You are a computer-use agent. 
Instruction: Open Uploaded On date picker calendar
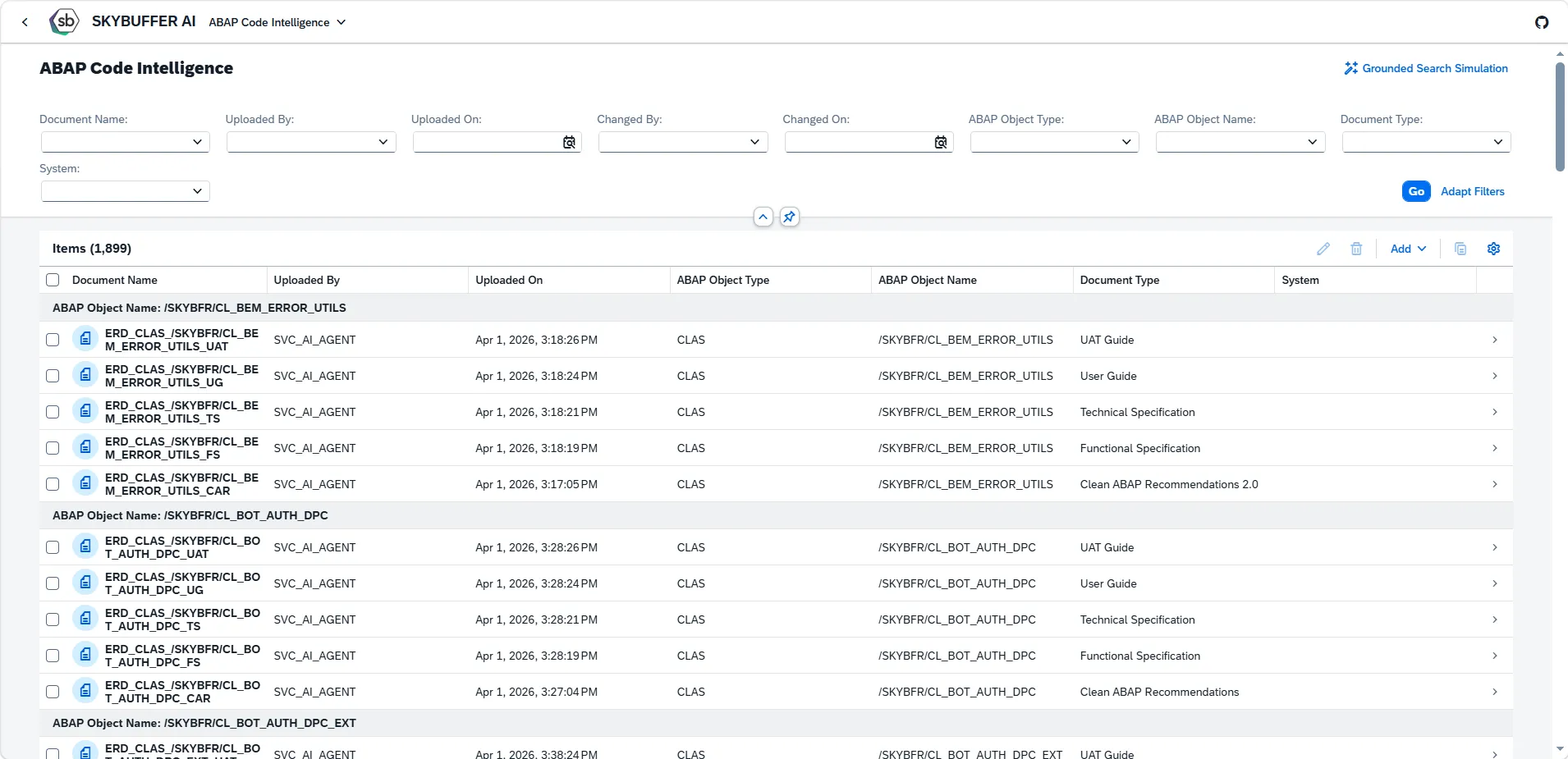569,143
